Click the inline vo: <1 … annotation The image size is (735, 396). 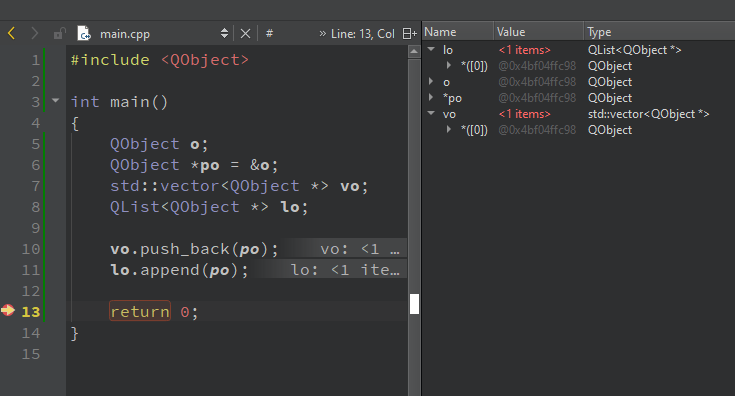(x=360, y=249)
